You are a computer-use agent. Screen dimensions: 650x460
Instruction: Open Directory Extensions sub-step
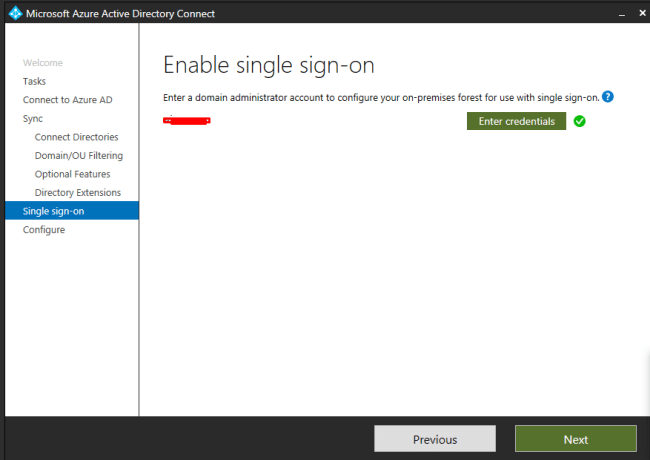(x=78, y=192)
